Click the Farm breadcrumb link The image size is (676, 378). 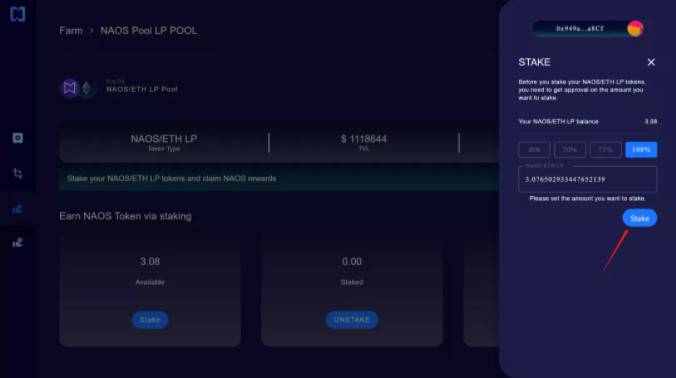tap(71, 31)
